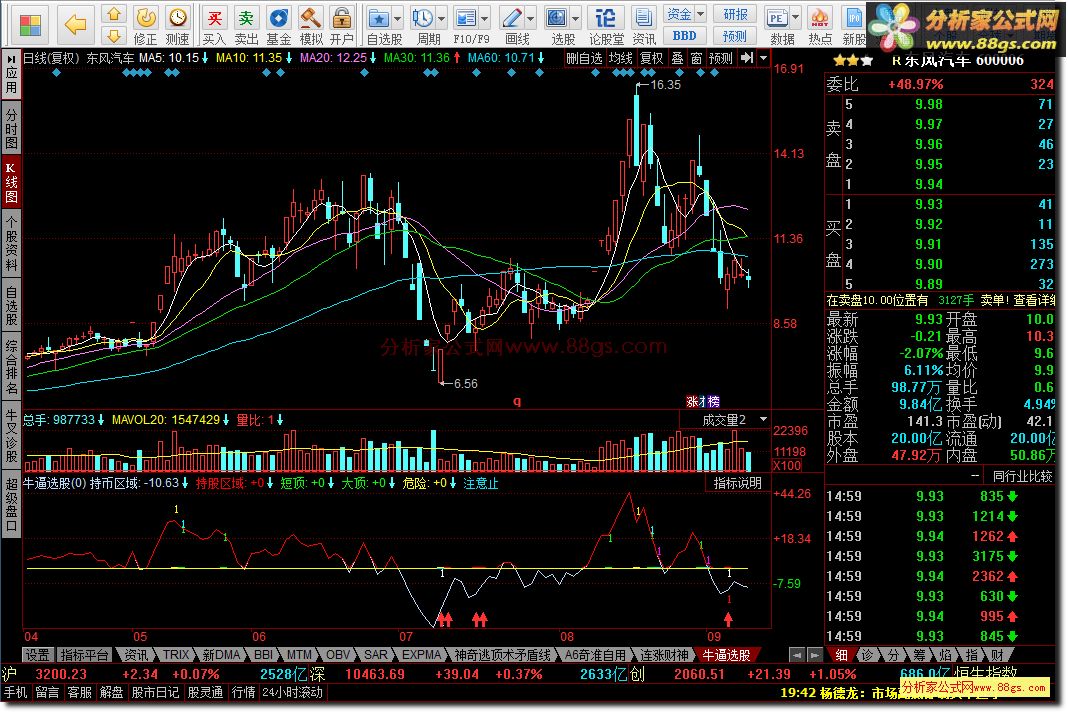Toggle 复权 price adjustment
This screenshot has width=1068, height=712.
[x=652, y=58]
